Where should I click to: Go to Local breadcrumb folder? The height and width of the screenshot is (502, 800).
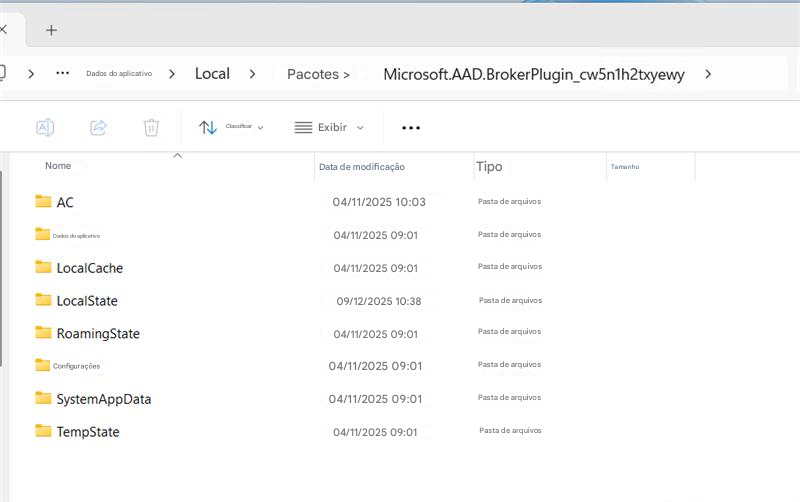pos(212,73)
